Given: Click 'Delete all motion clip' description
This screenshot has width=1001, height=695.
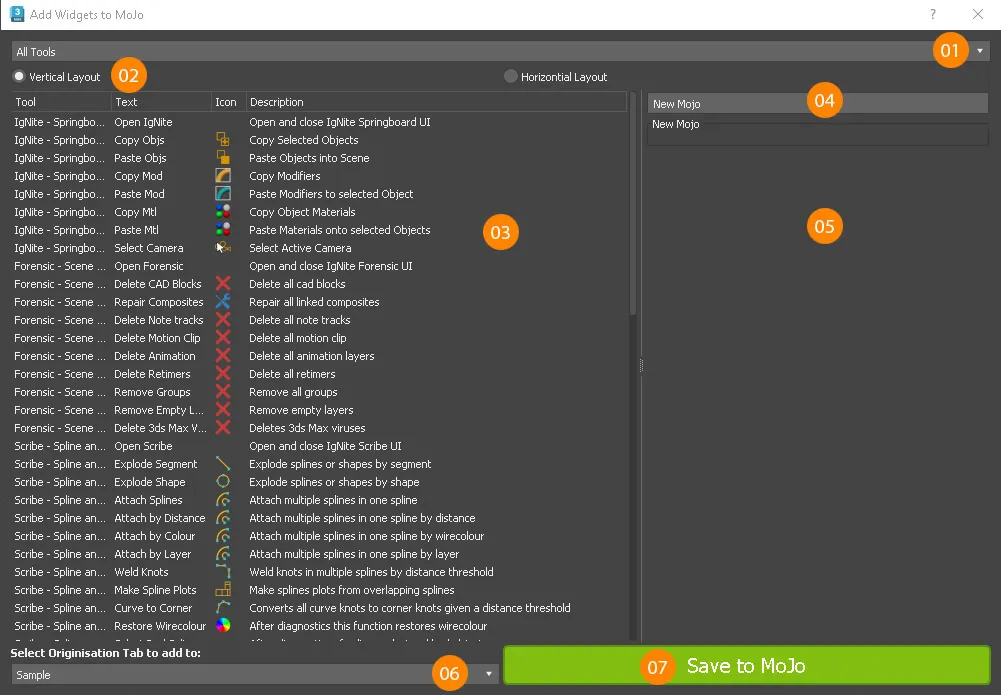Looking at the screenshot, I should pyautogui.click(x=297, y=338).
